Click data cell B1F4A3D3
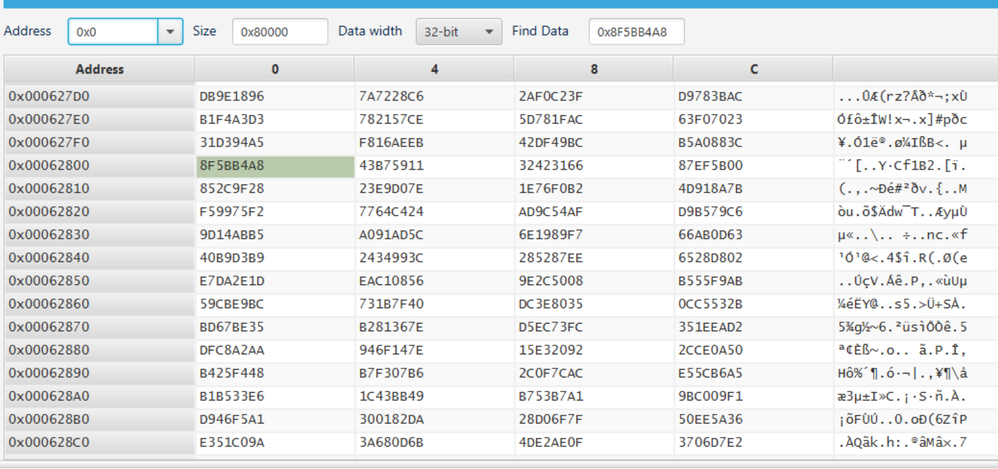This screenshot has width=998, height=469. coord(275,120)
